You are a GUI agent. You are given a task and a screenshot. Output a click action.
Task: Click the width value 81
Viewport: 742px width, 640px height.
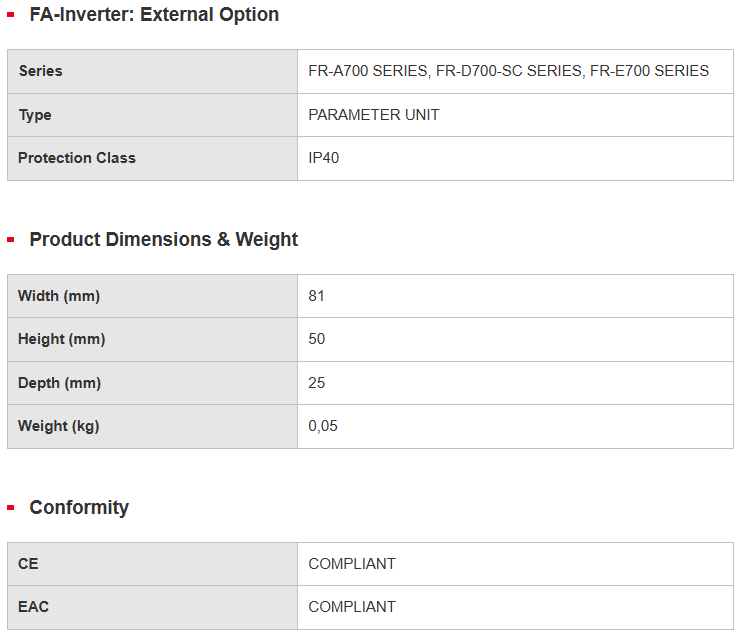317,296
